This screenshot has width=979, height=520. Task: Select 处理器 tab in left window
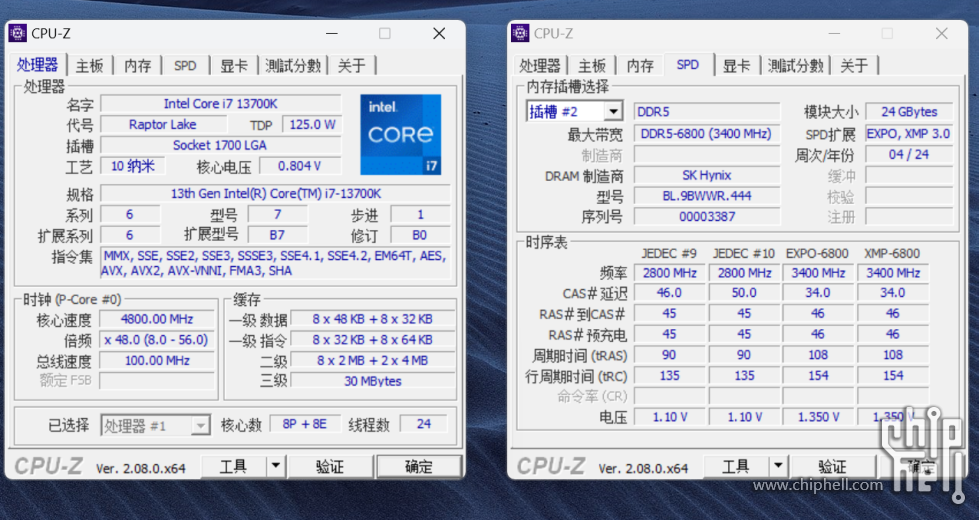pos(37,64)
